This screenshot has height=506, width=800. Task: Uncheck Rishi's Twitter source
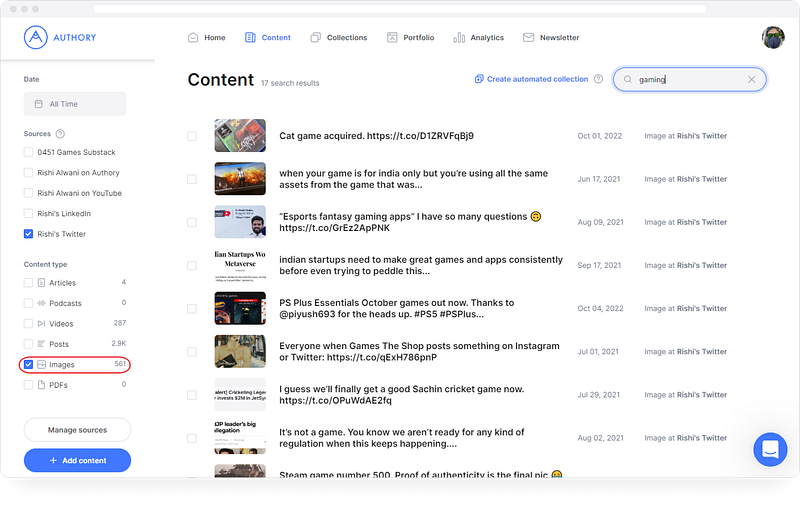[x=29, y=234]
